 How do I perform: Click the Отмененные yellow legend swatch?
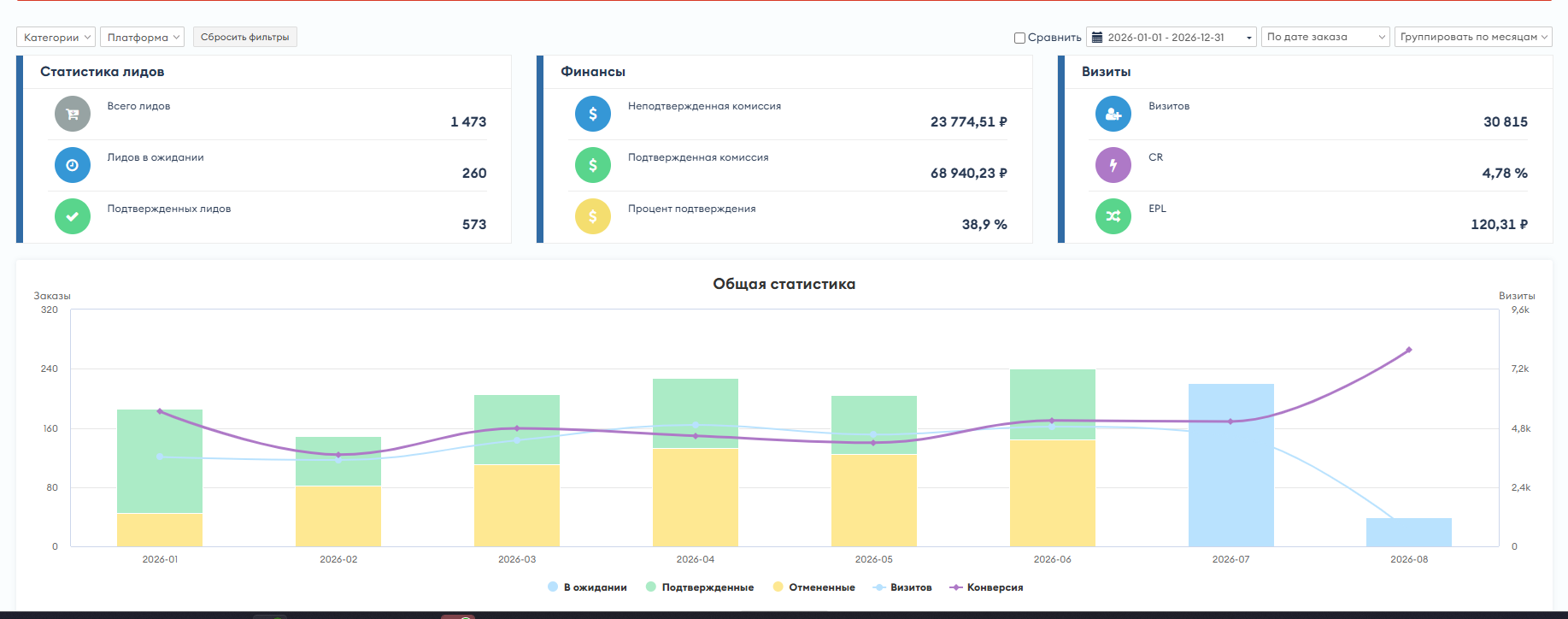click(x=778, y=587)
